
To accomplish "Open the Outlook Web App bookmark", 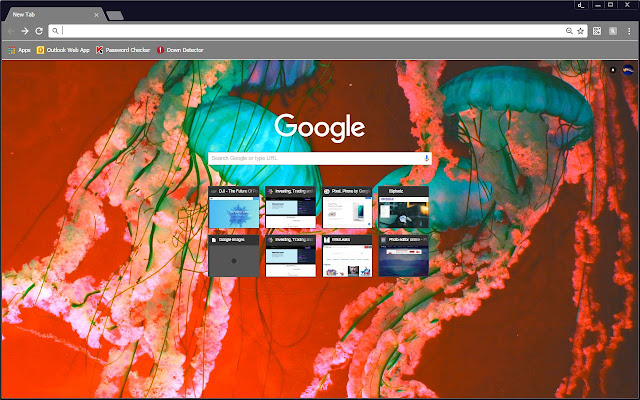I will coord(63,50).
